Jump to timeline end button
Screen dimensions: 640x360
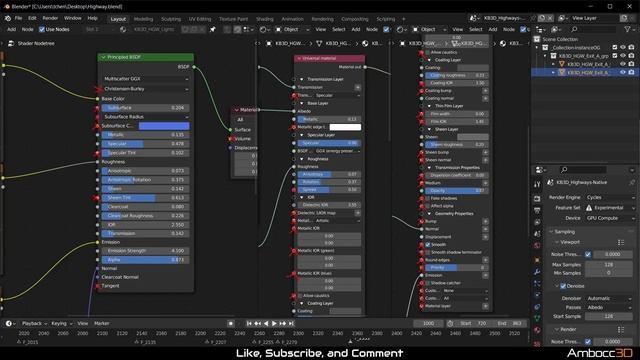pos(291,323)
